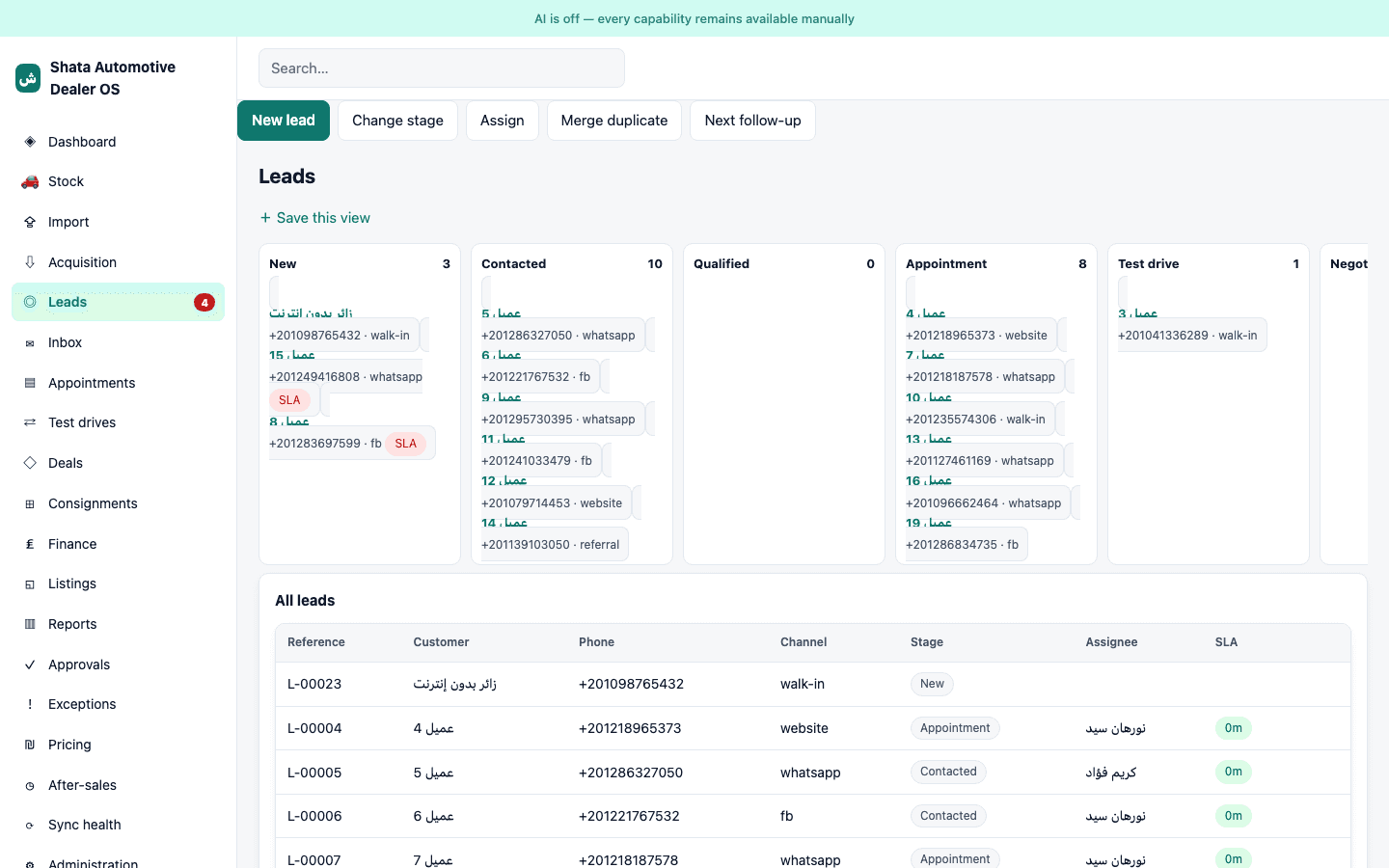Click the Test drives arrows icon
The width and height of the screenshot is (1389, 868).
30,422
